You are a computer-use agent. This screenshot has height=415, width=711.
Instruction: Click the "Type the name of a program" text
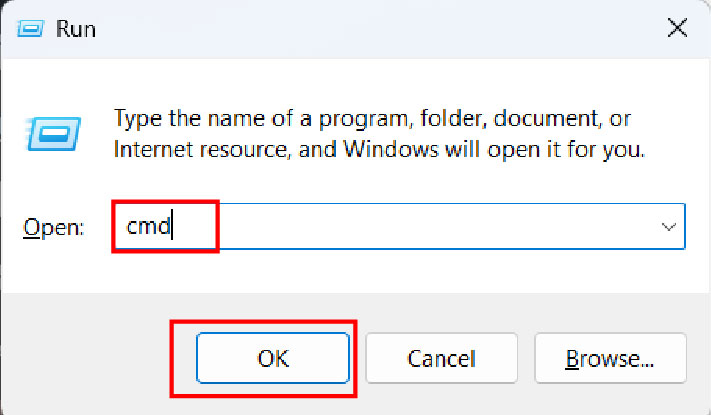(260, 118)
